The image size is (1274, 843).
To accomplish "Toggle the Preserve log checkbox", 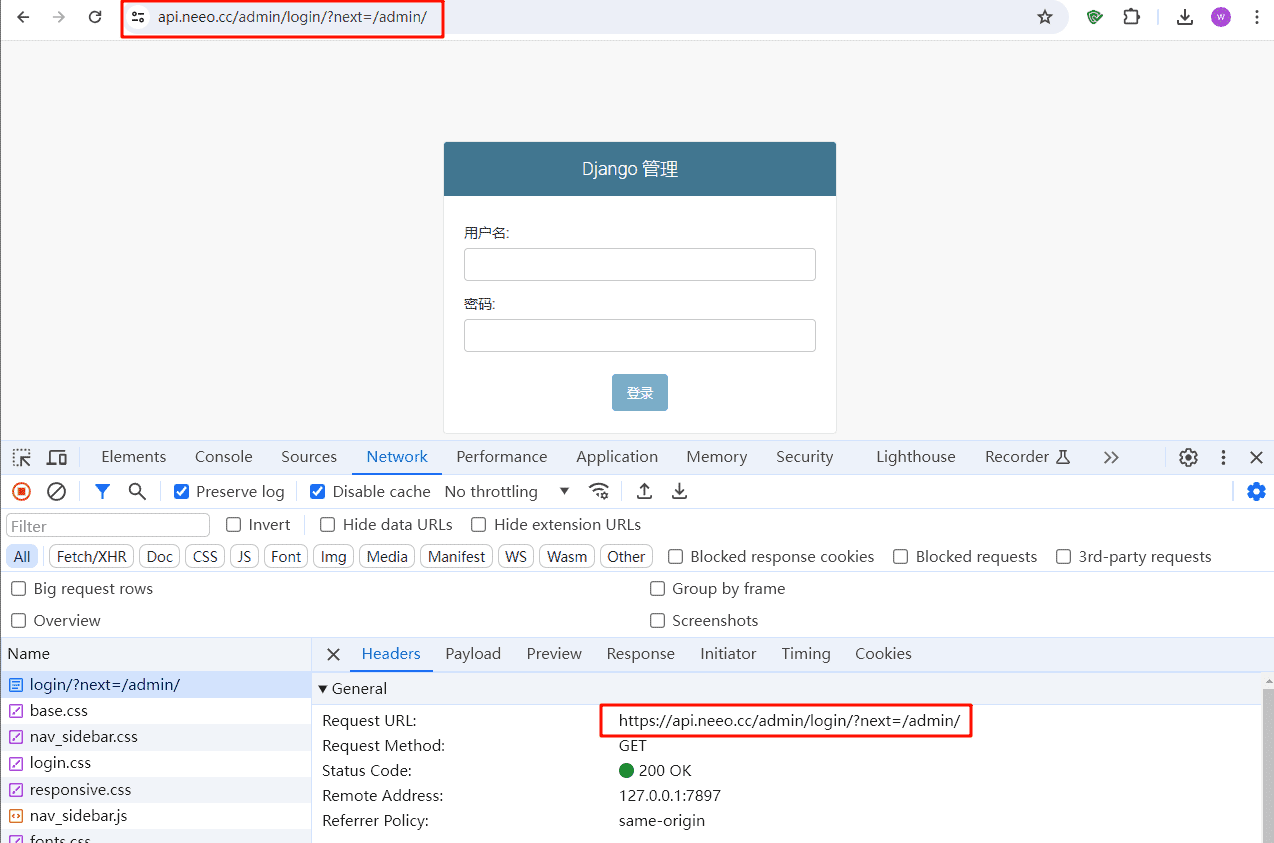I will 182,491.
